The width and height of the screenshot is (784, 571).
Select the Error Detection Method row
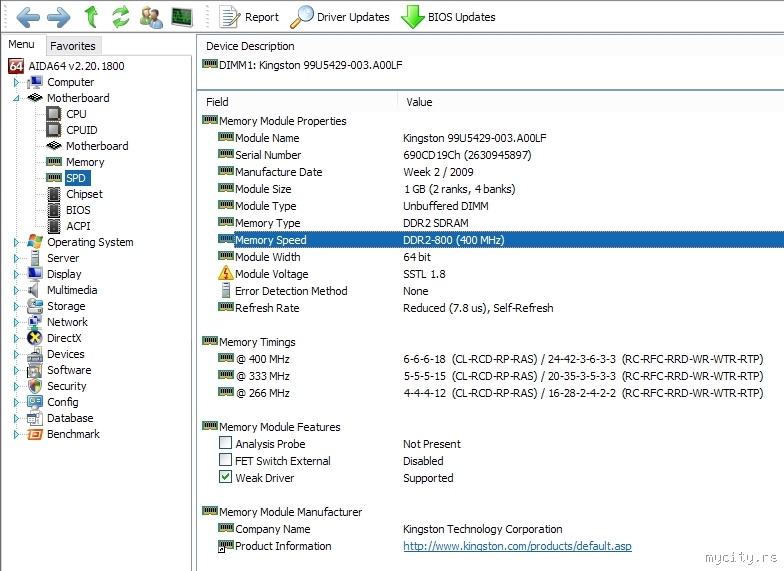pyautogui.click(x=500, y=291)
